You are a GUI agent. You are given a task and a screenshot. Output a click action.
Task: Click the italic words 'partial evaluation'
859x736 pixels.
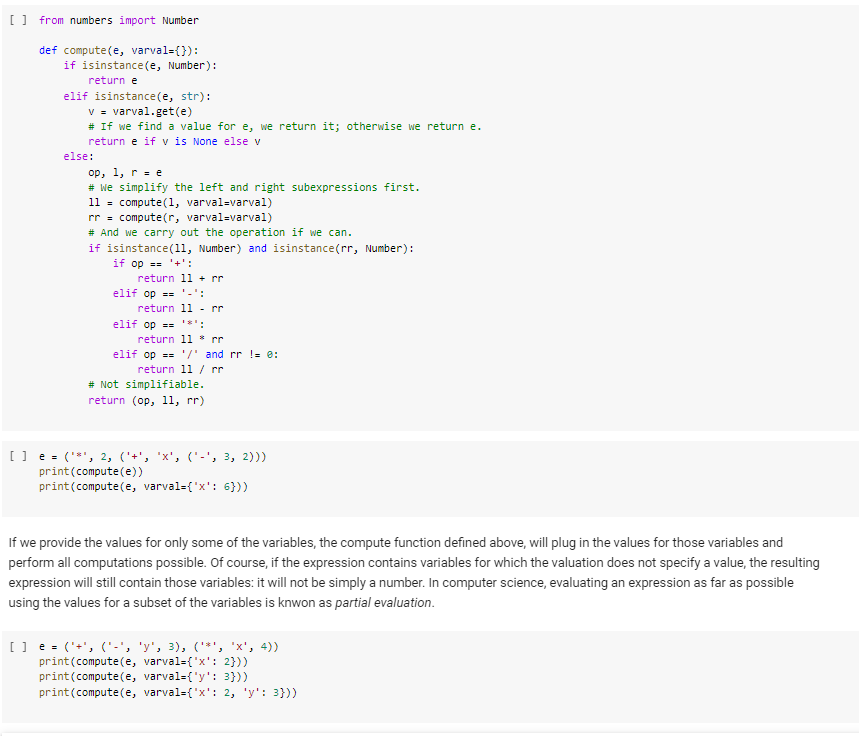click(383, 603)
